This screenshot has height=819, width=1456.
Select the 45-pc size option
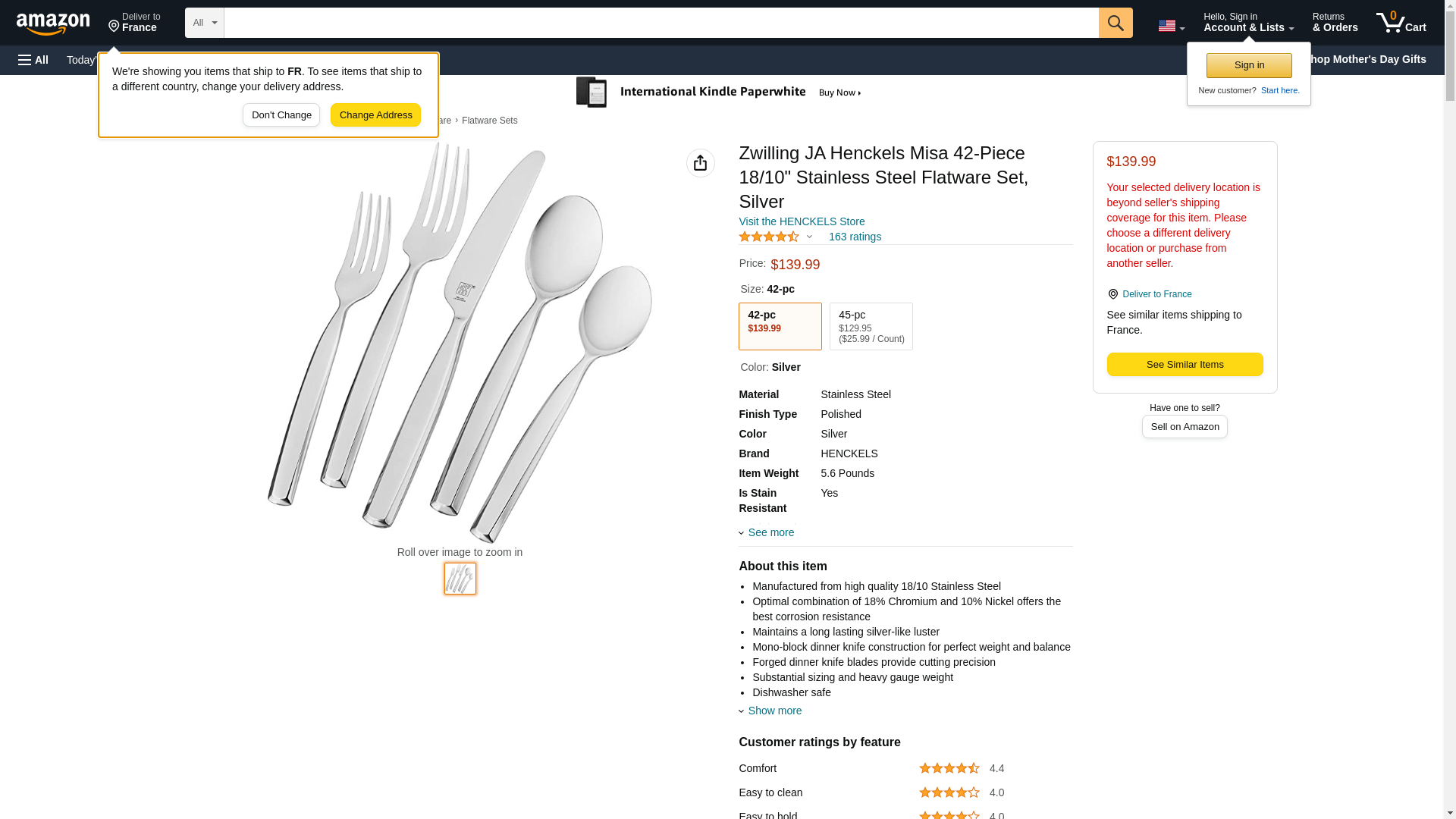pyautogui.click(x=871, y=326)
